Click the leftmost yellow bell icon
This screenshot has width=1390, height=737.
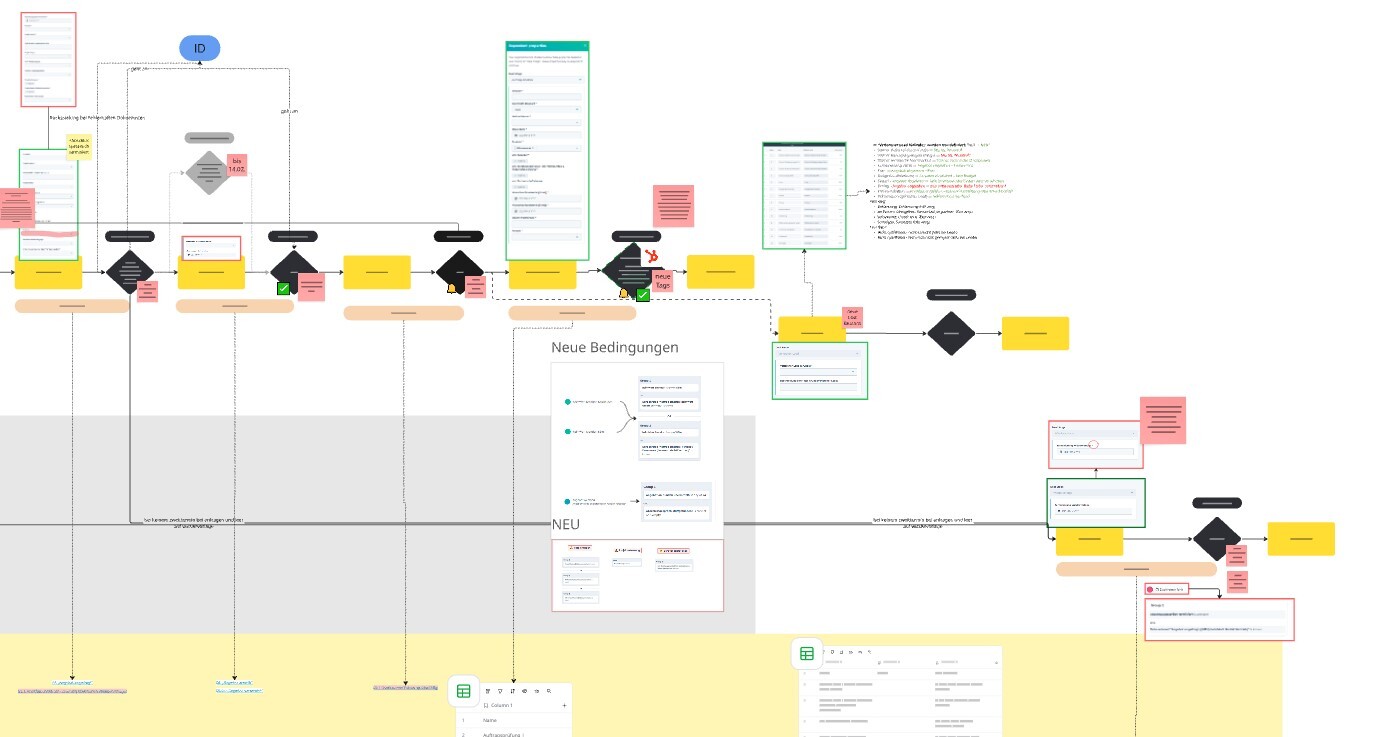coord(451,290)
